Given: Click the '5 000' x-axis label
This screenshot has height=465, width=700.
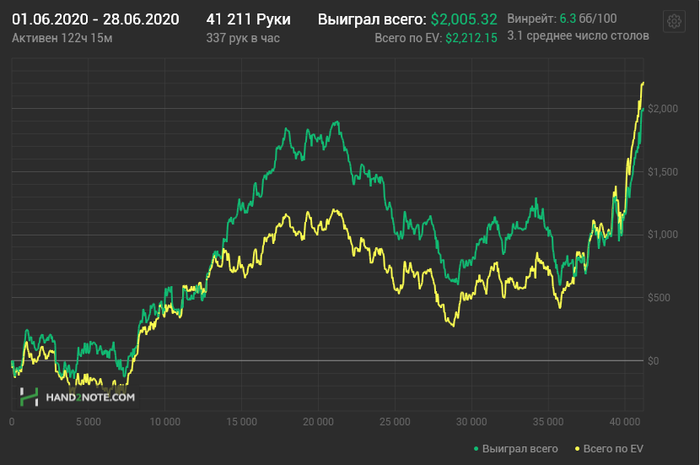Looking at the screenshot, I should 88,422.
